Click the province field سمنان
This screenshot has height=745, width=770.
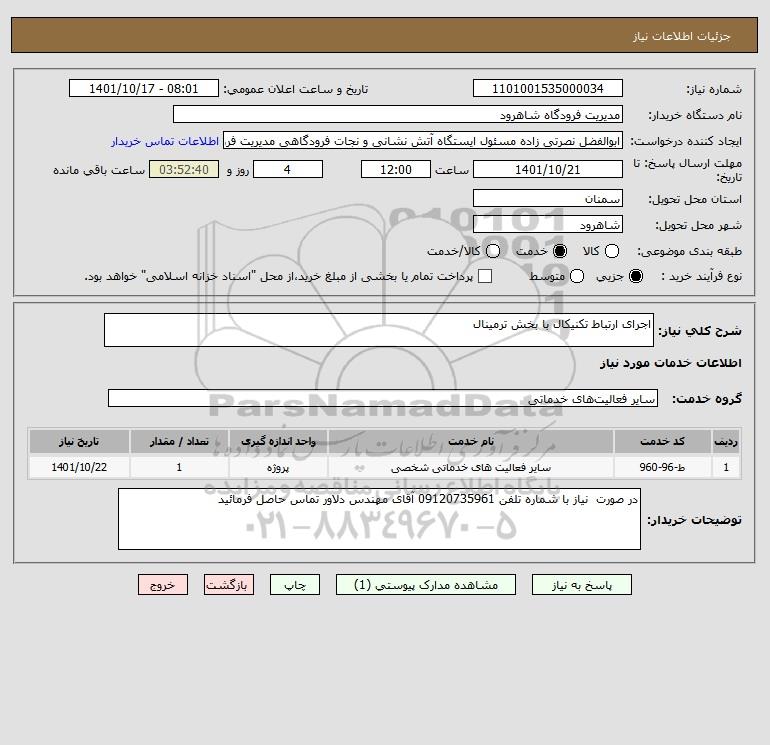[548, 198]
